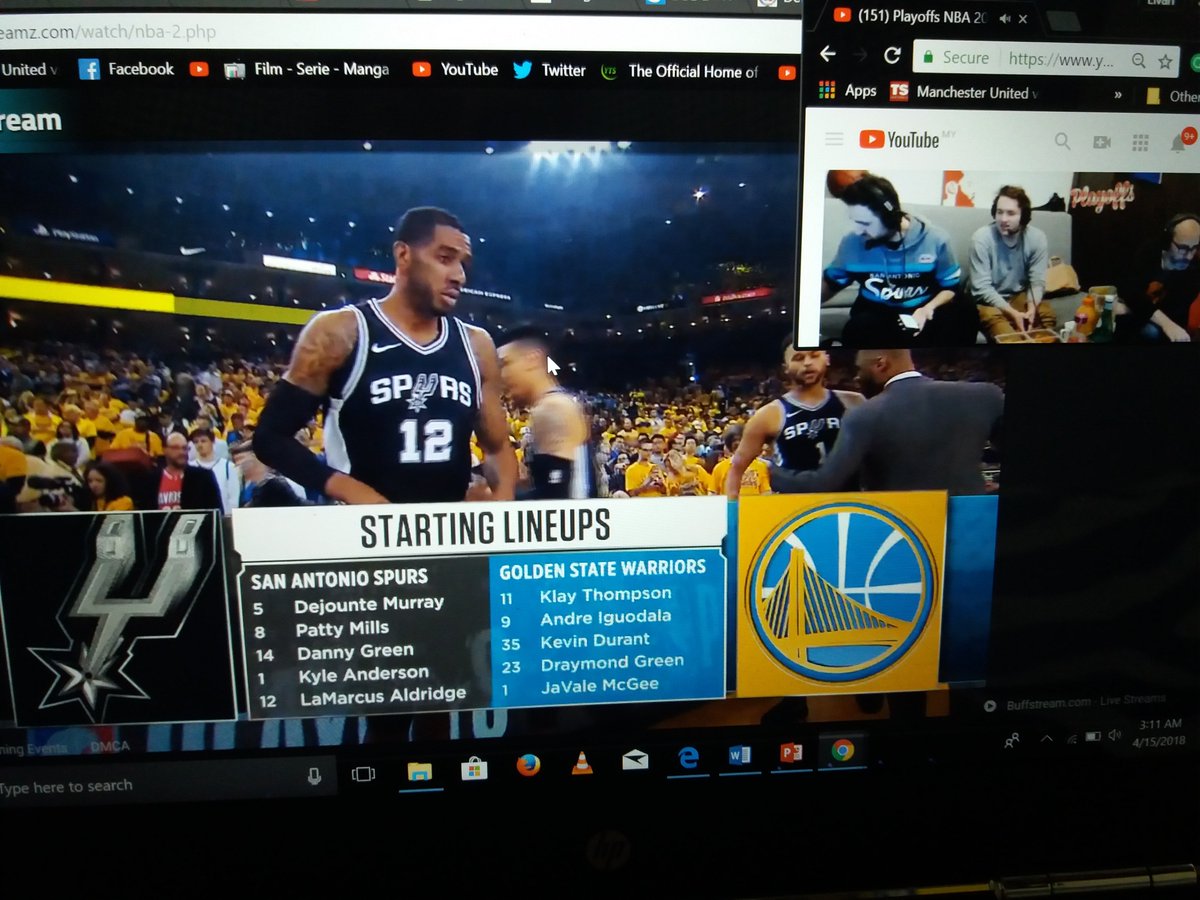Open VLC media player from the taskbar
This screenshot has width=1200, height=900.
click(x=581, y=763)
